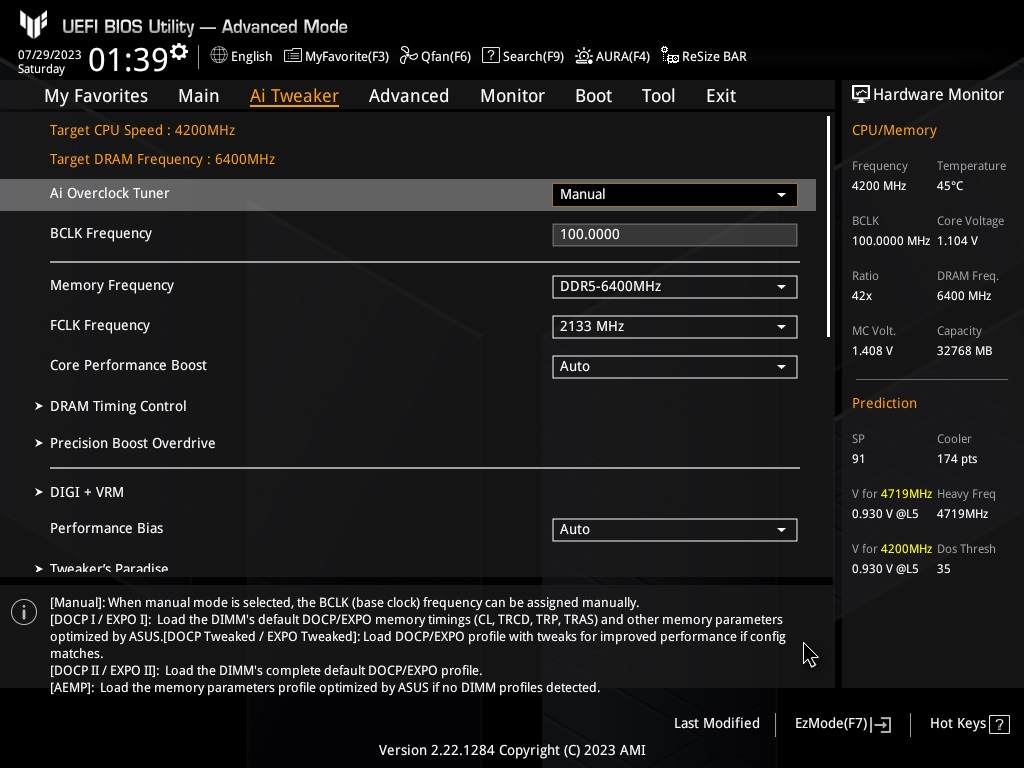This screenshot has width=1024, height=768.
Task: Switch to the Monitor tab
Action: (512, 95)
